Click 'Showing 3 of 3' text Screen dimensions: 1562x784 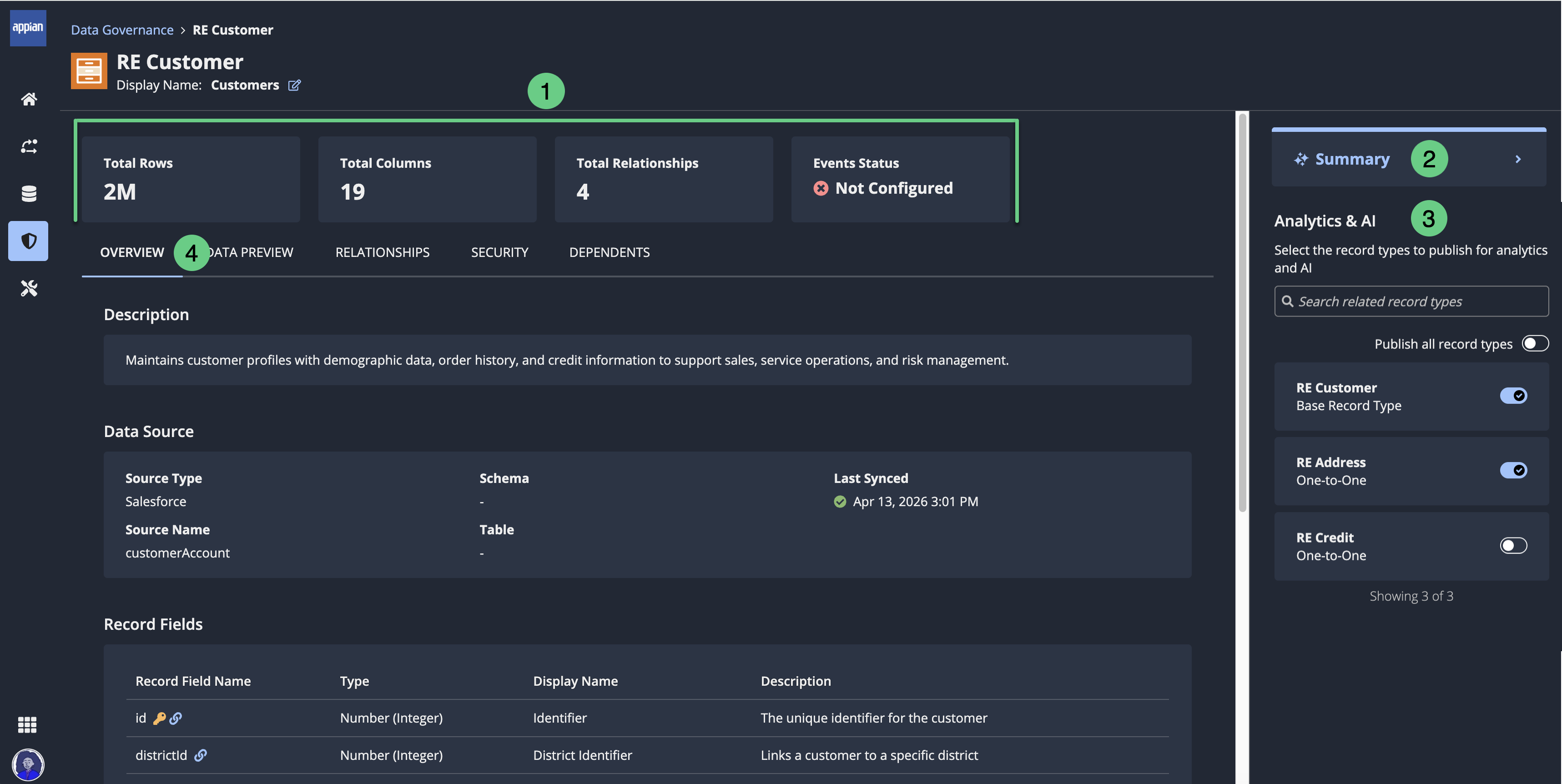tap(1411, 596)
